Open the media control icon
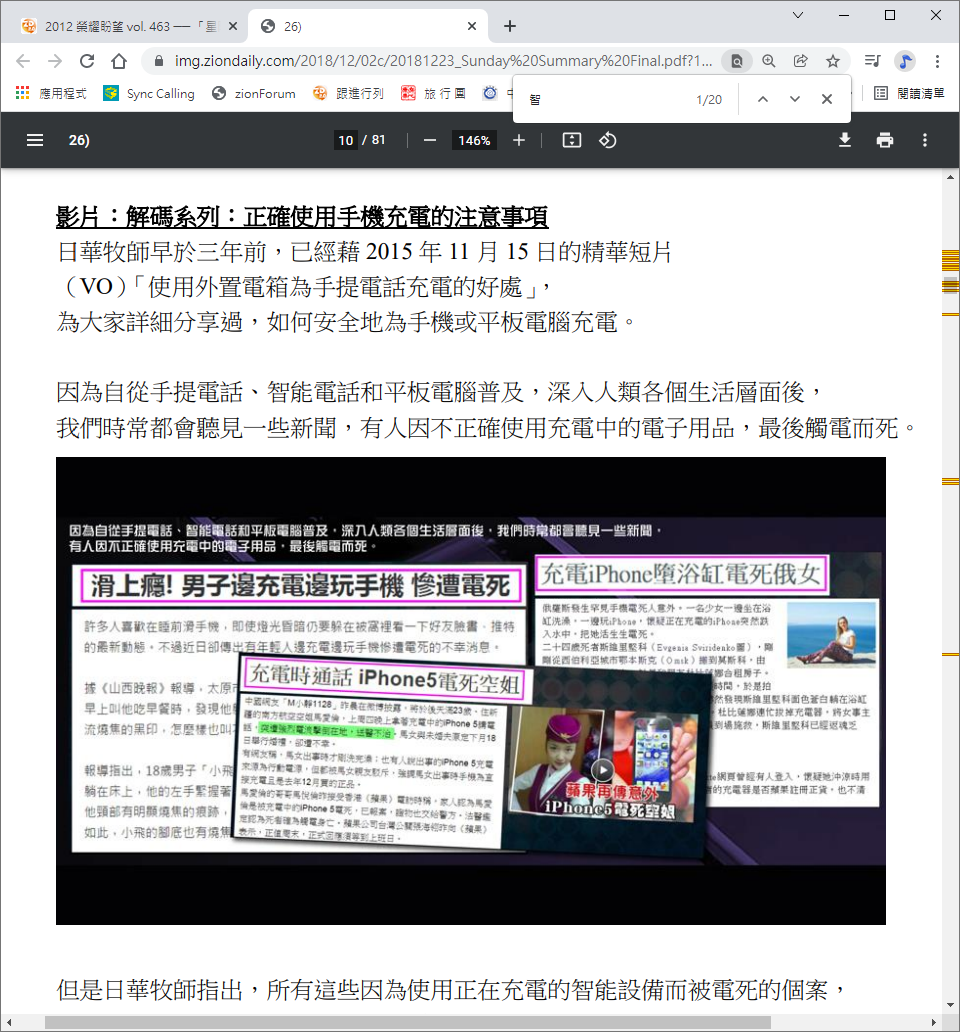 (x=872, y=61)
